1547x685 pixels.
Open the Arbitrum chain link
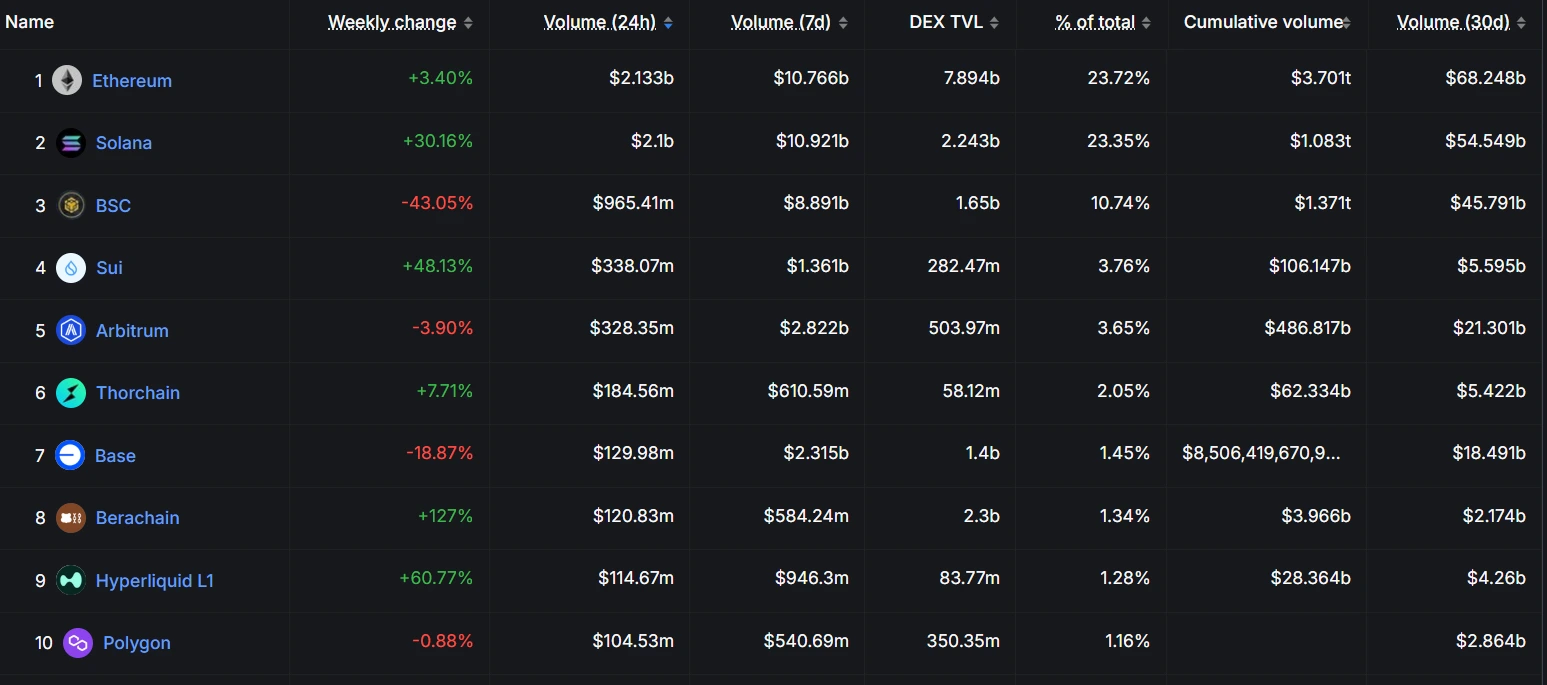[x=132, y=331]
